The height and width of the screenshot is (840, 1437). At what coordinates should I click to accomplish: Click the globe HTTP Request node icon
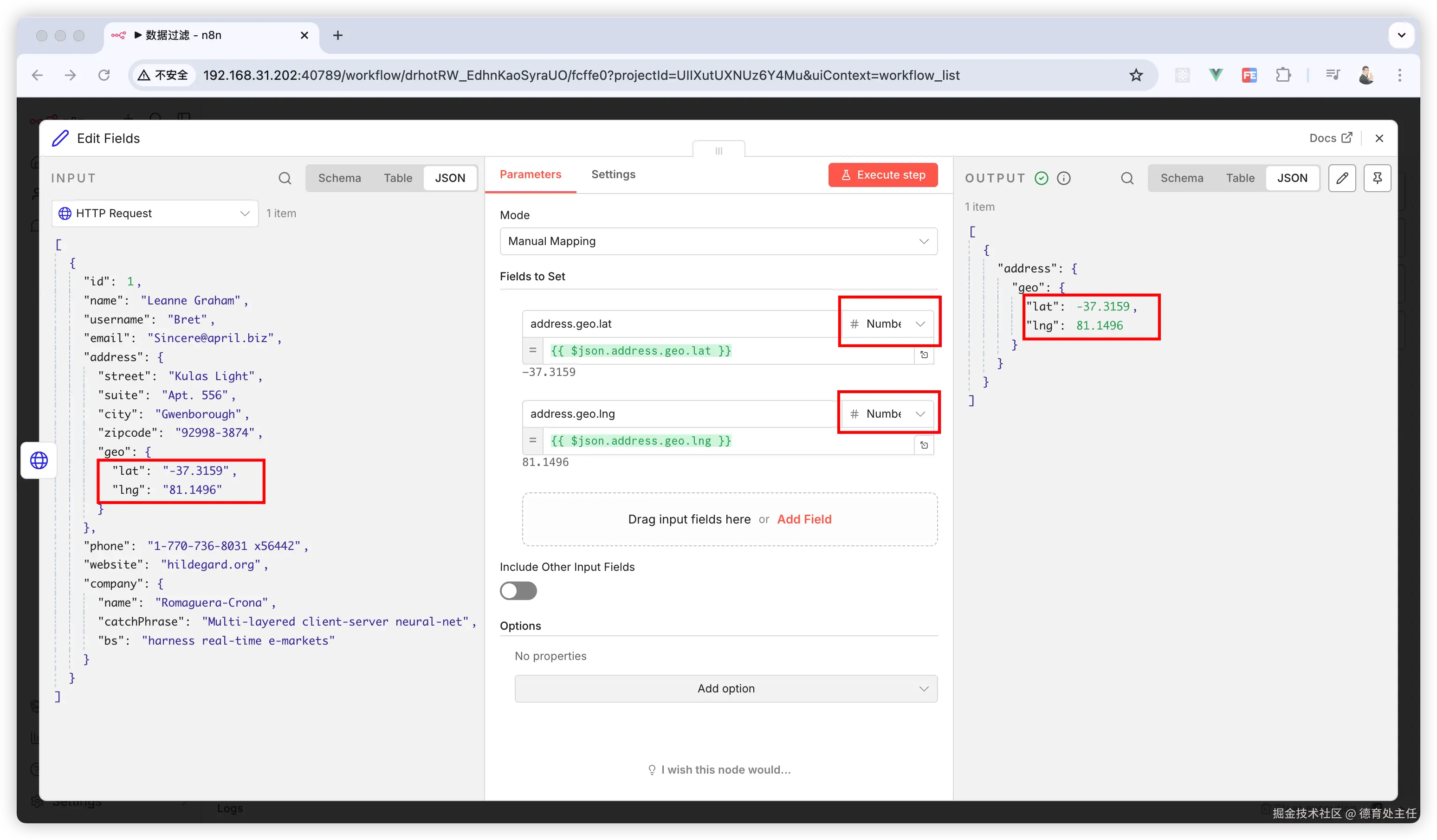(39, 459)
